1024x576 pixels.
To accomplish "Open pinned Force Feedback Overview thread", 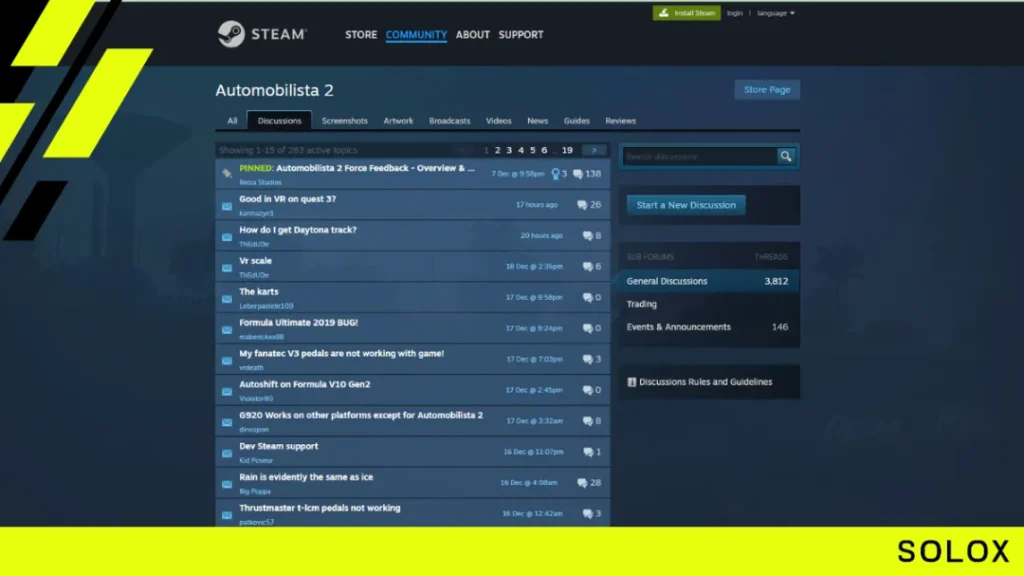I will tap(357, 168).
